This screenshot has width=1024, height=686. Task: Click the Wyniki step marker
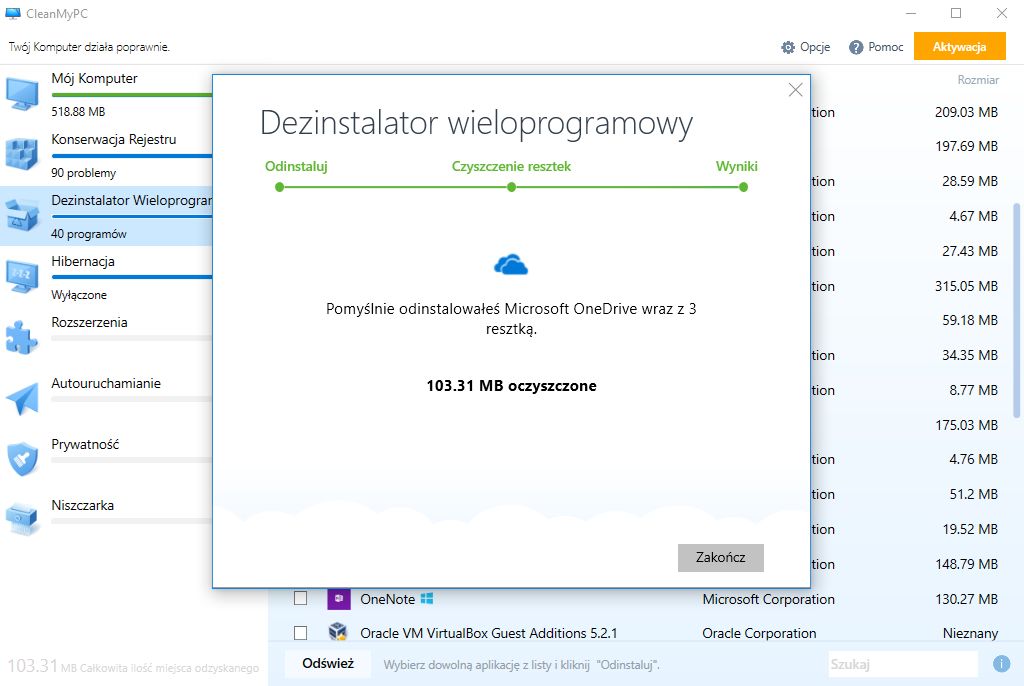(743, 188)
